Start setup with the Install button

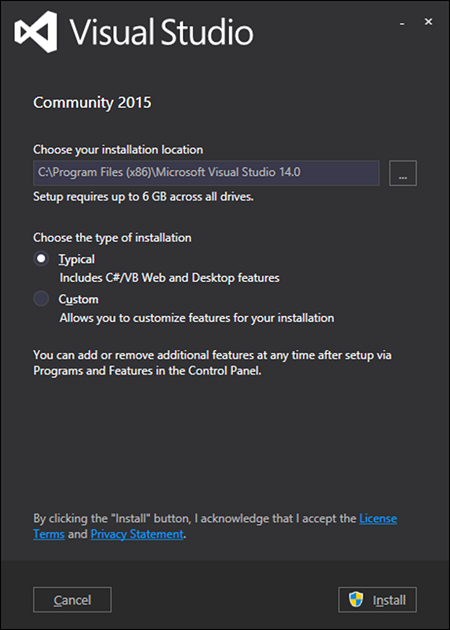(x=377, y=600)
